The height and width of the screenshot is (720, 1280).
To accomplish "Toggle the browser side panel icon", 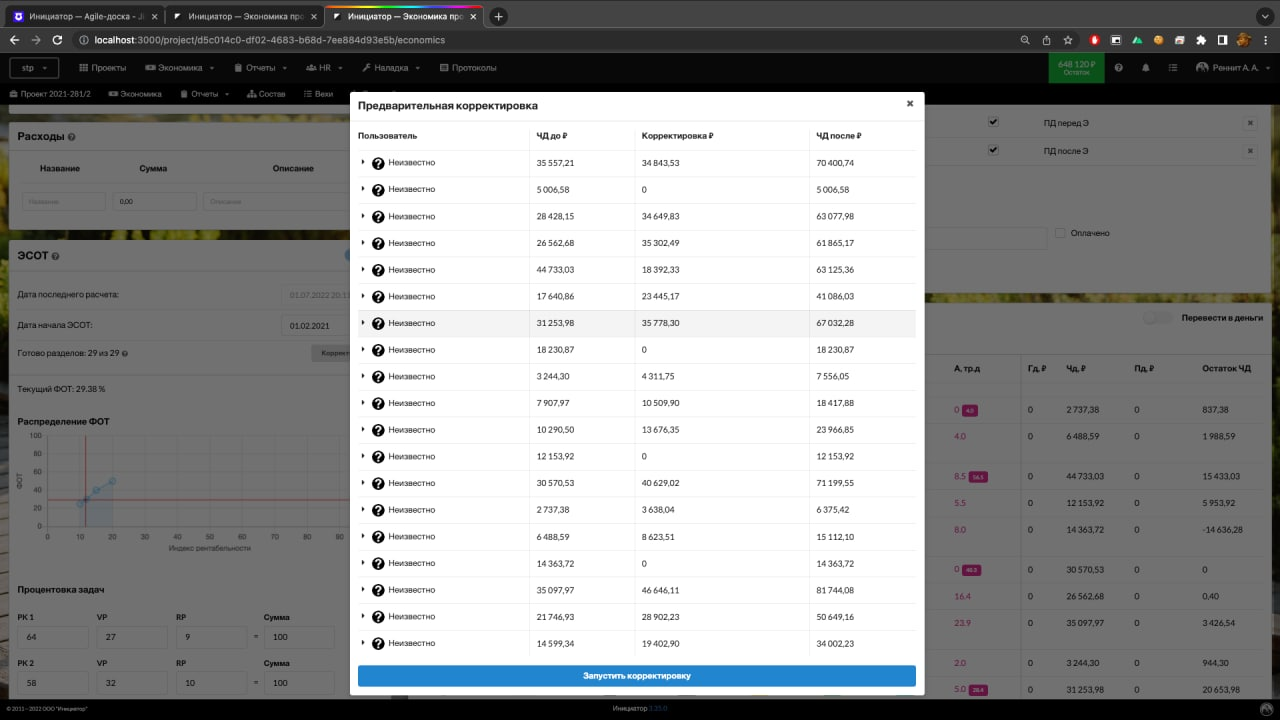I will pos(1222,40).
